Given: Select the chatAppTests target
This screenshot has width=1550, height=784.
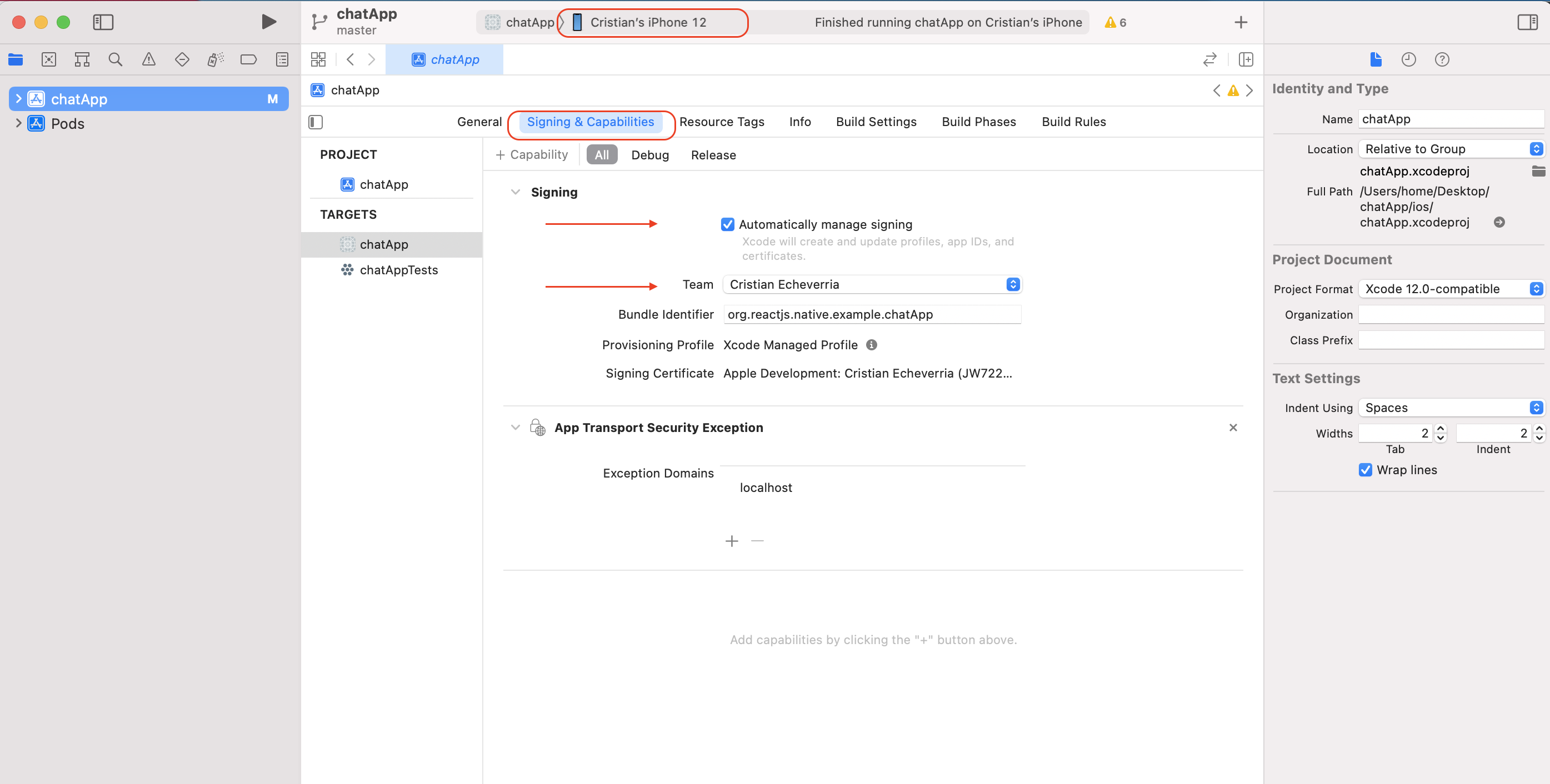Looking at the screenshot, I should click(x=392, y=270).
